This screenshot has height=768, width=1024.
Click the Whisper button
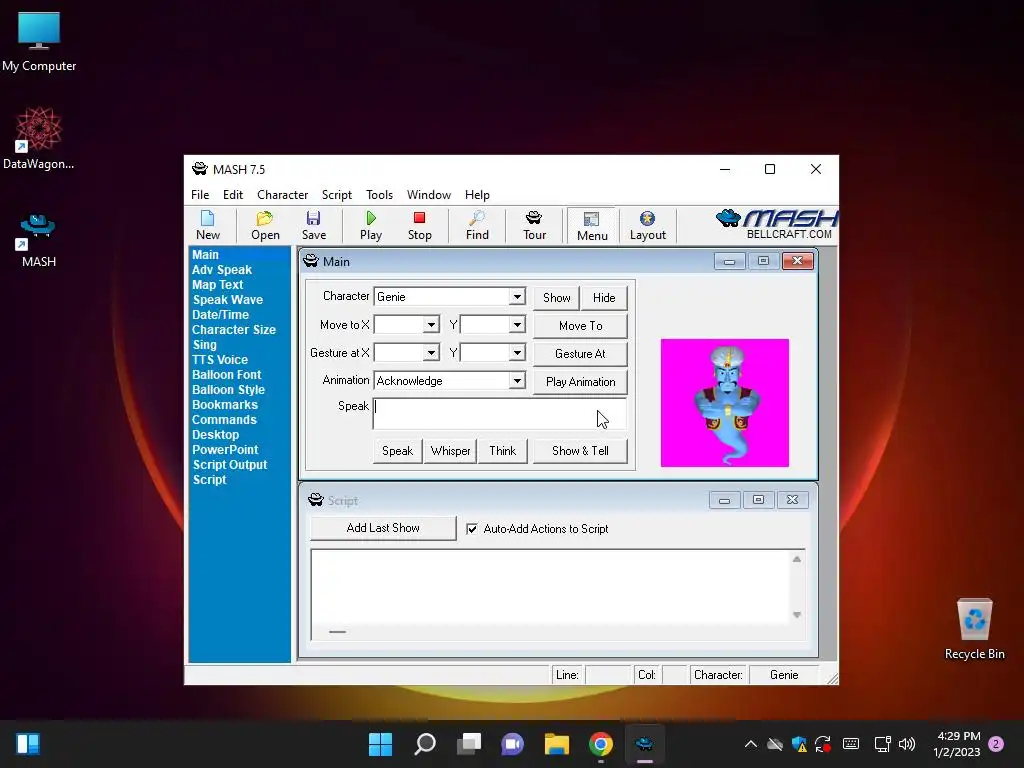450,451
